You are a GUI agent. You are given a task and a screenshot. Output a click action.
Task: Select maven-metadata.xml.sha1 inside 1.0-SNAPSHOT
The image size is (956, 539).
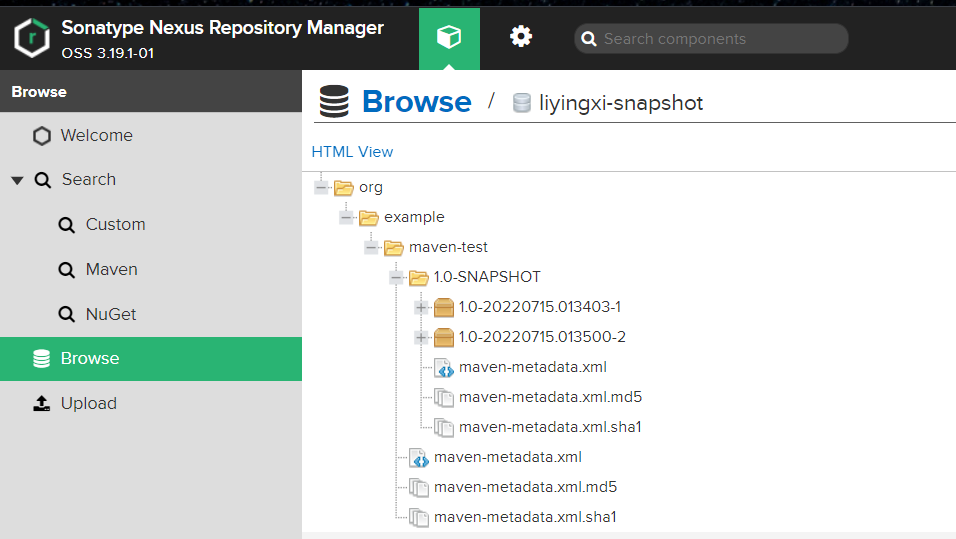(x=550, y=427)
